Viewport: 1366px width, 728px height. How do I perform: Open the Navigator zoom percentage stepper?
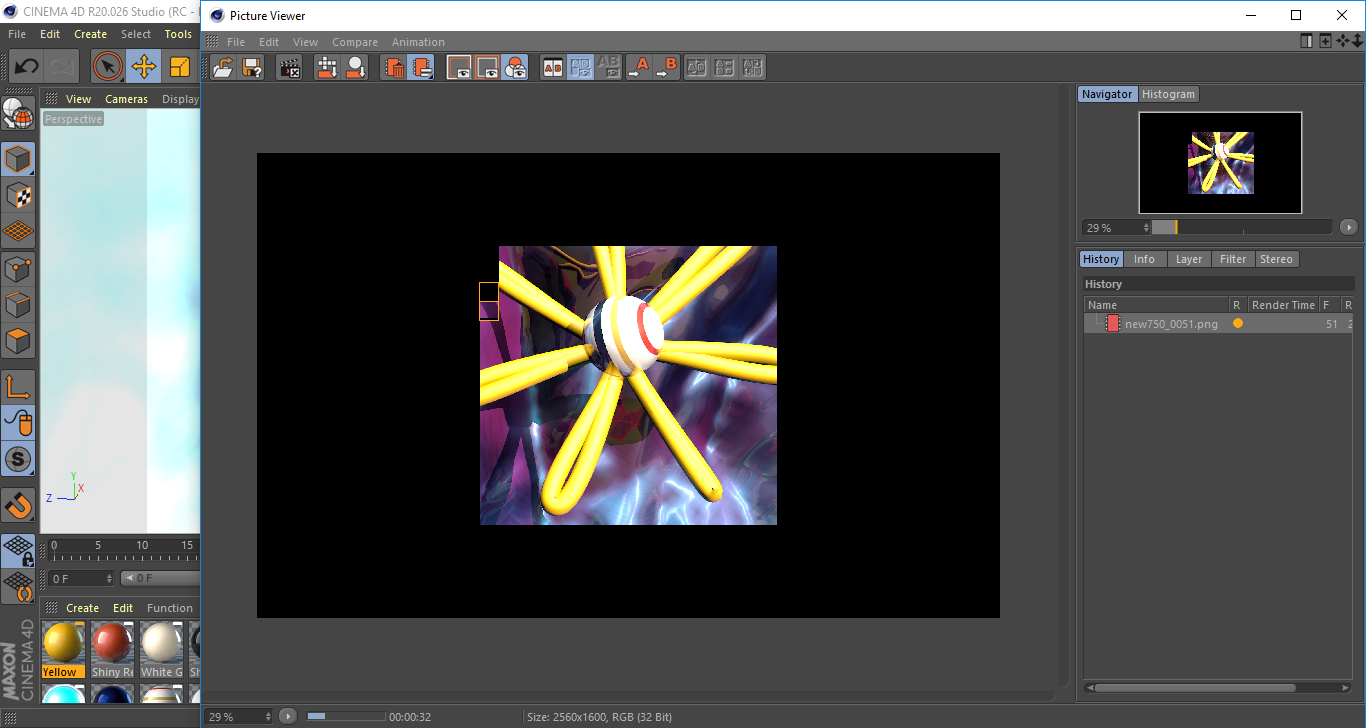click(x=1147, y=227)
